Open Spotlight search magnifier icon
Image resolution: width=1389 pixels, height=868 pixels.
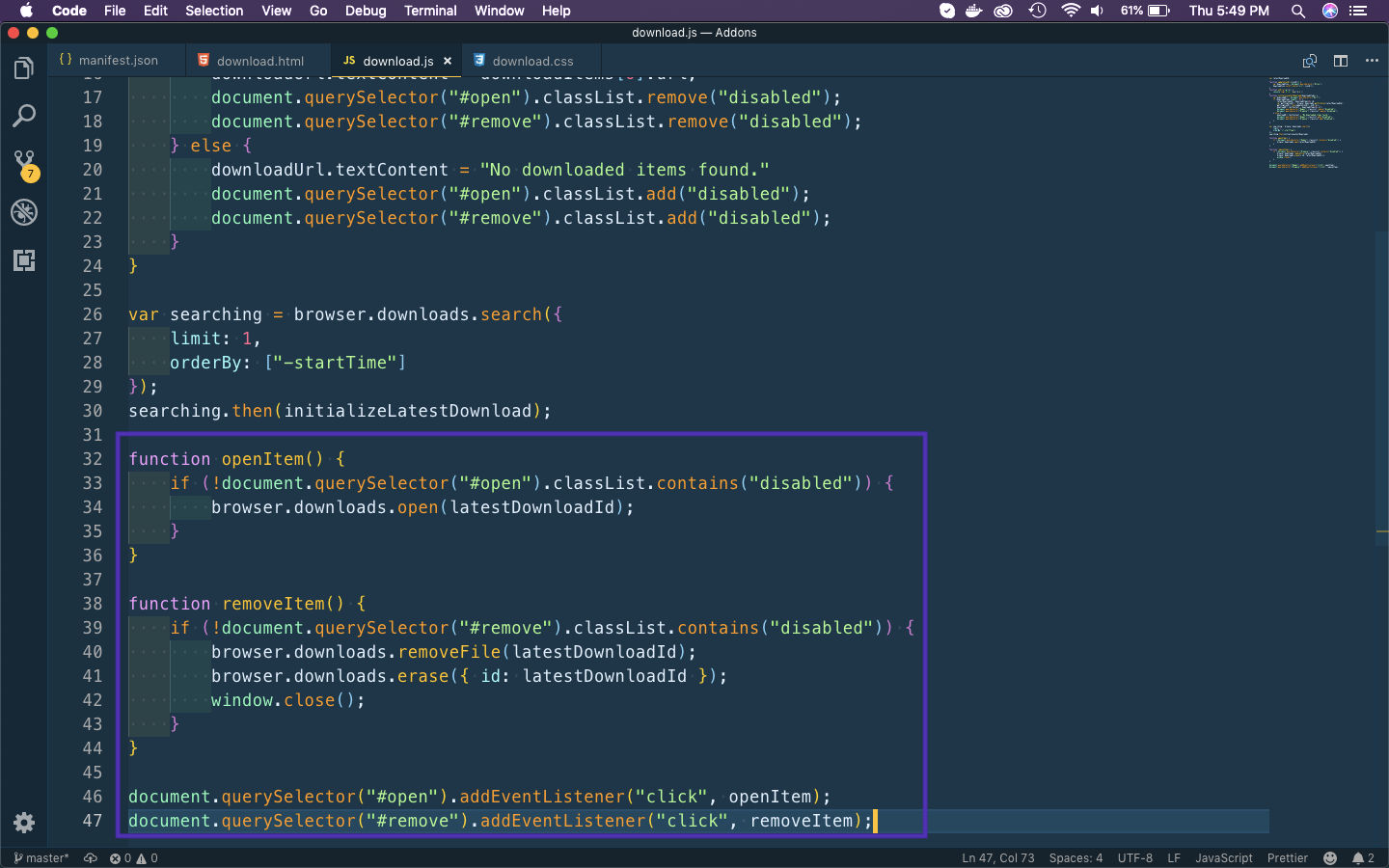(x=1298, y=11)
